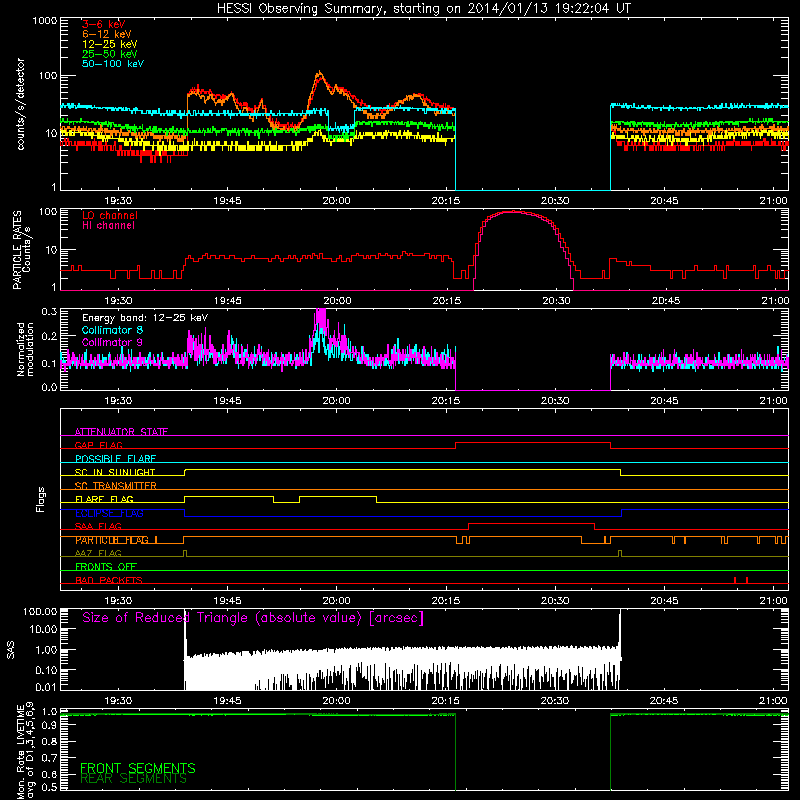Click the SAS vertical axis label

tap(11, 650)
